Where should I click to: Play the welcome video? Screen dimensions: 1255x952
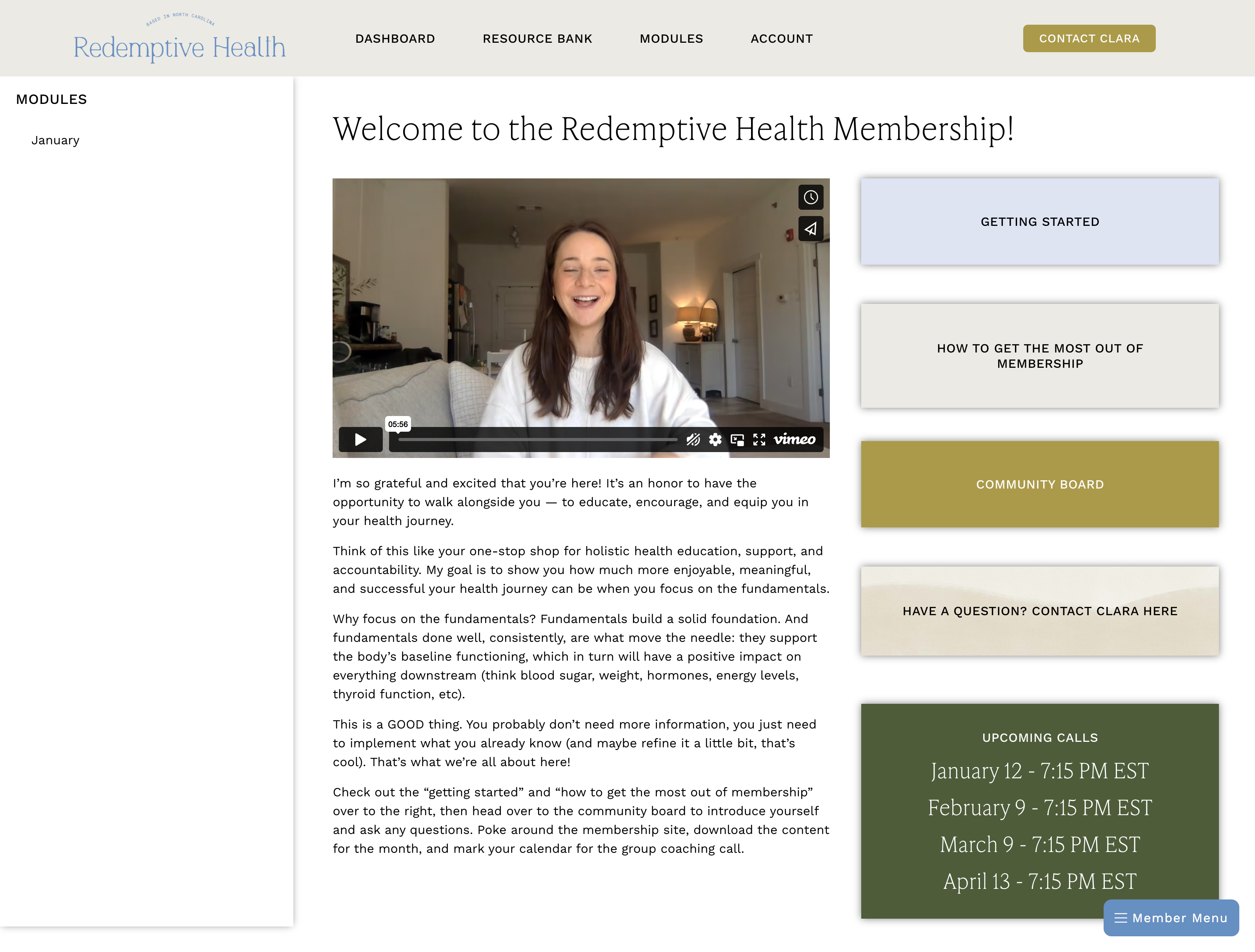360,440
